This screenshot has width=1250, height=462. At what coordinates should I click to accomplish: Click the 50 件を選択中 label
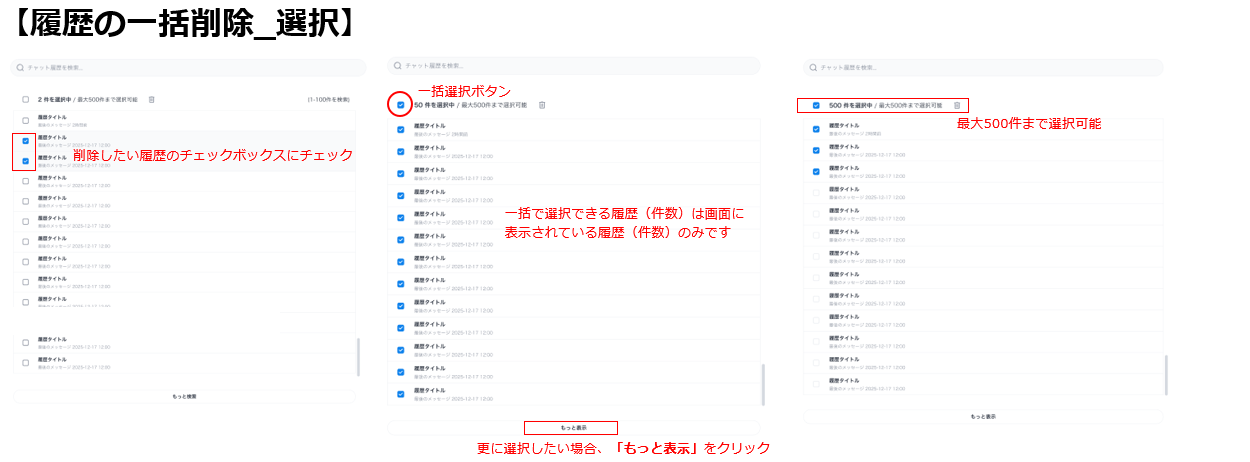click(x=433, y=105)
